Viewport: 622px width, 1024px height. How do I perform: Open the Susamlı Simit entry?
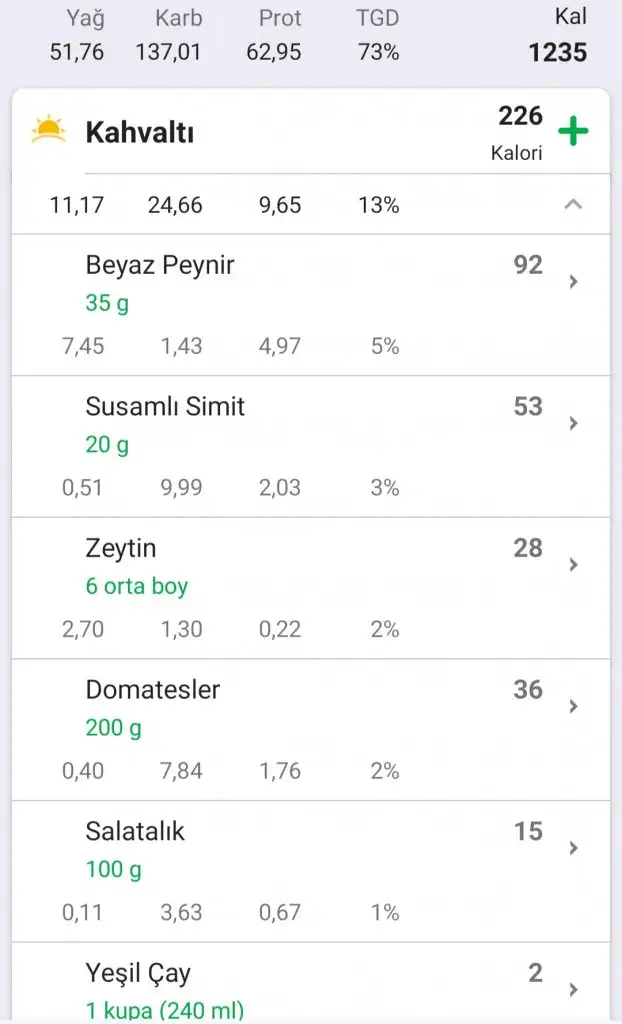tap(165, 407)
